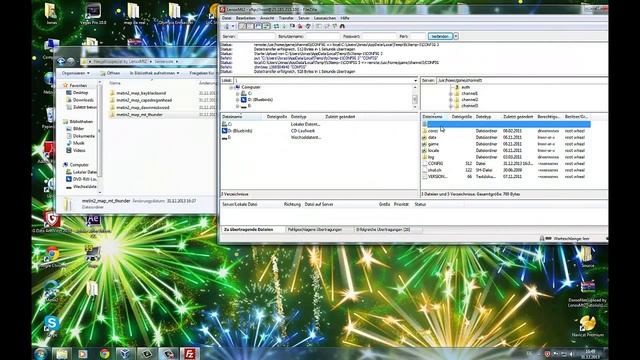Toggle local directory tree display
The image size is (640, 360).
250,26
